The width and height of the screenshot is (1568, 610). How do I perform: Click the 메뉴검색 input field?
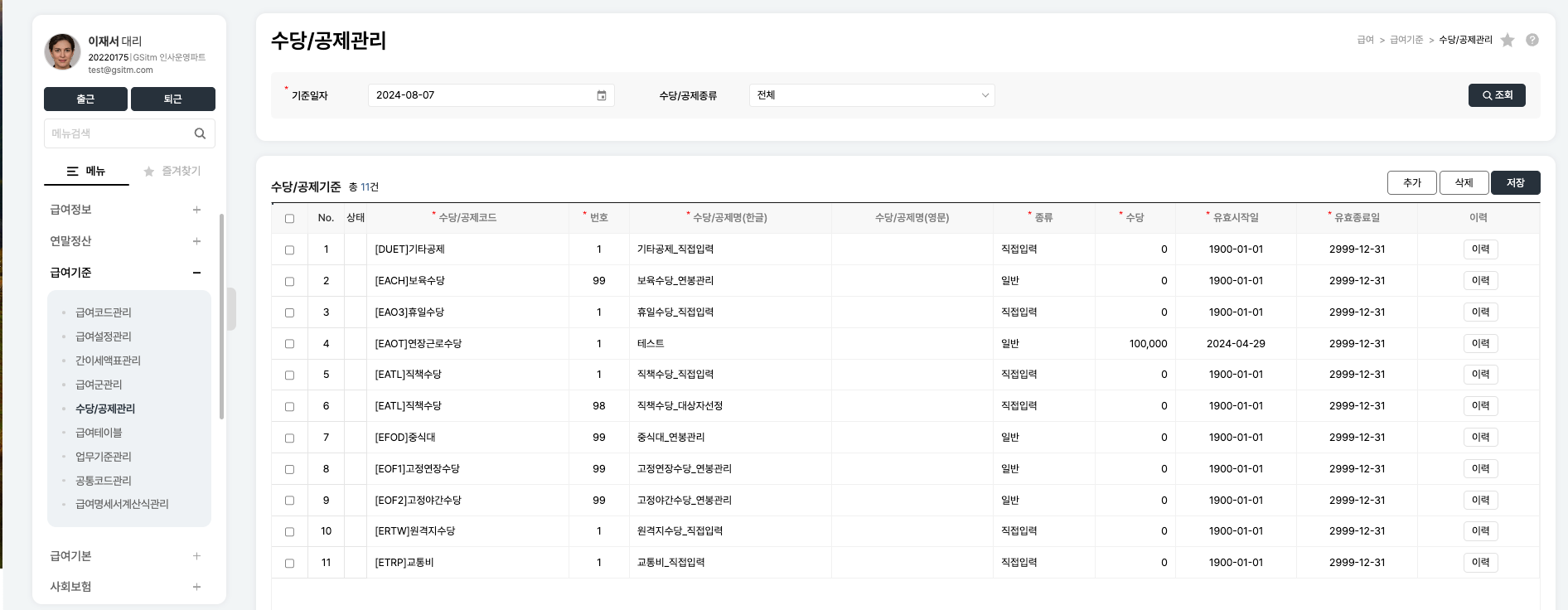point(116,133)
